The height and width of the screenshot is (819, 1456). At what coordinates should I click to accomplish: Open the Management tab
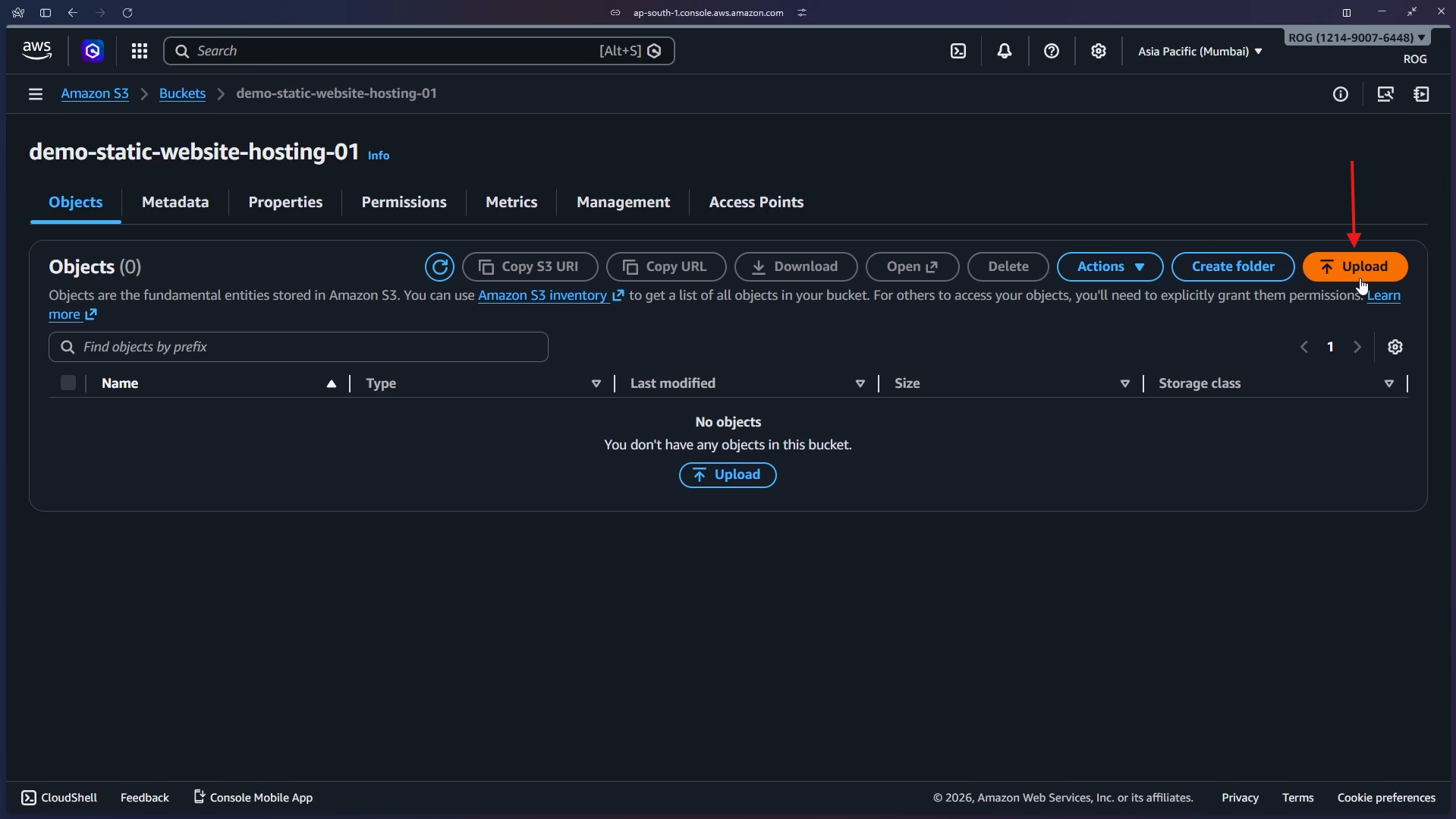(623, 202)
